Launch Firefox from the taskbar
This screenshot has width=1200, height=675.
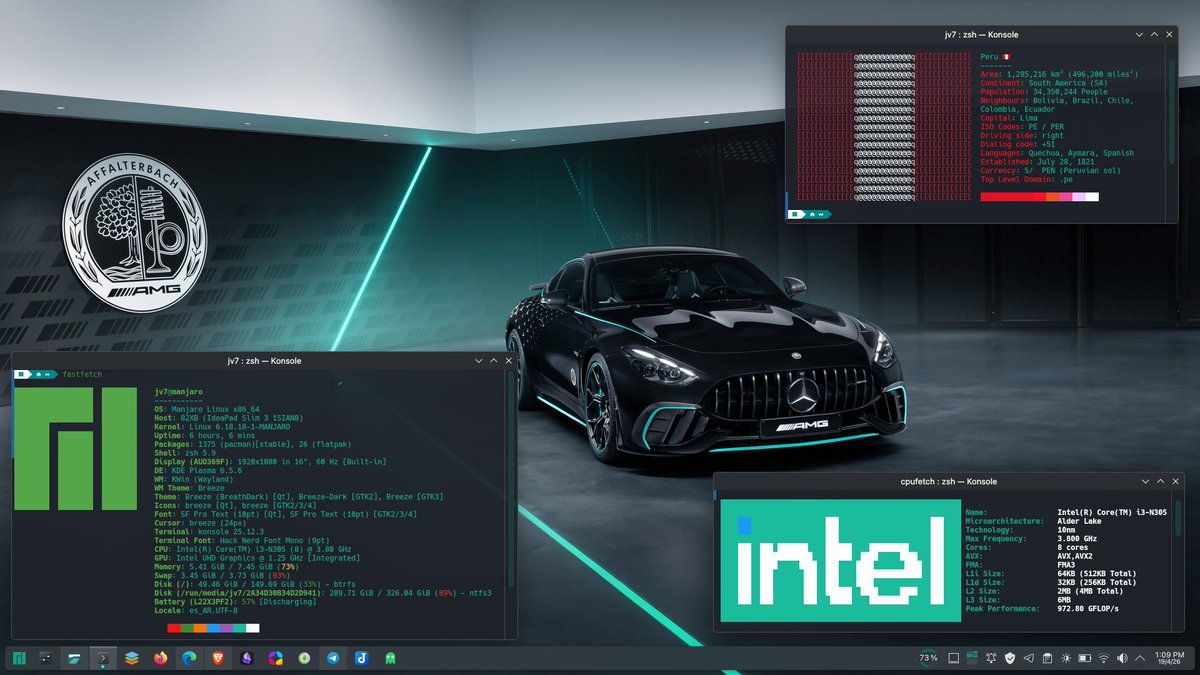161,658
